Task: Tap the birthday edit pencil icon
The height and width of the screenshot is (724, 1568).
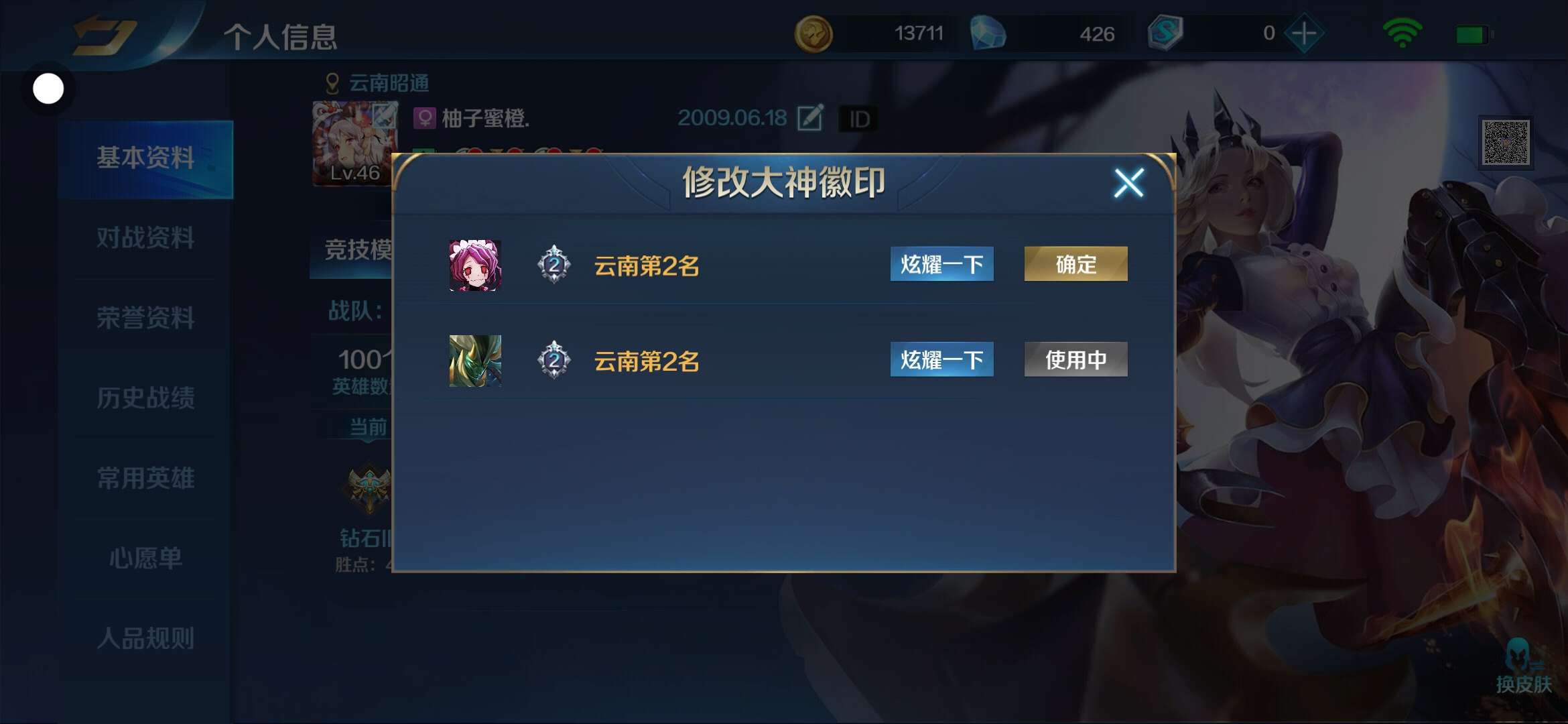Action: (x=810, y=118)
